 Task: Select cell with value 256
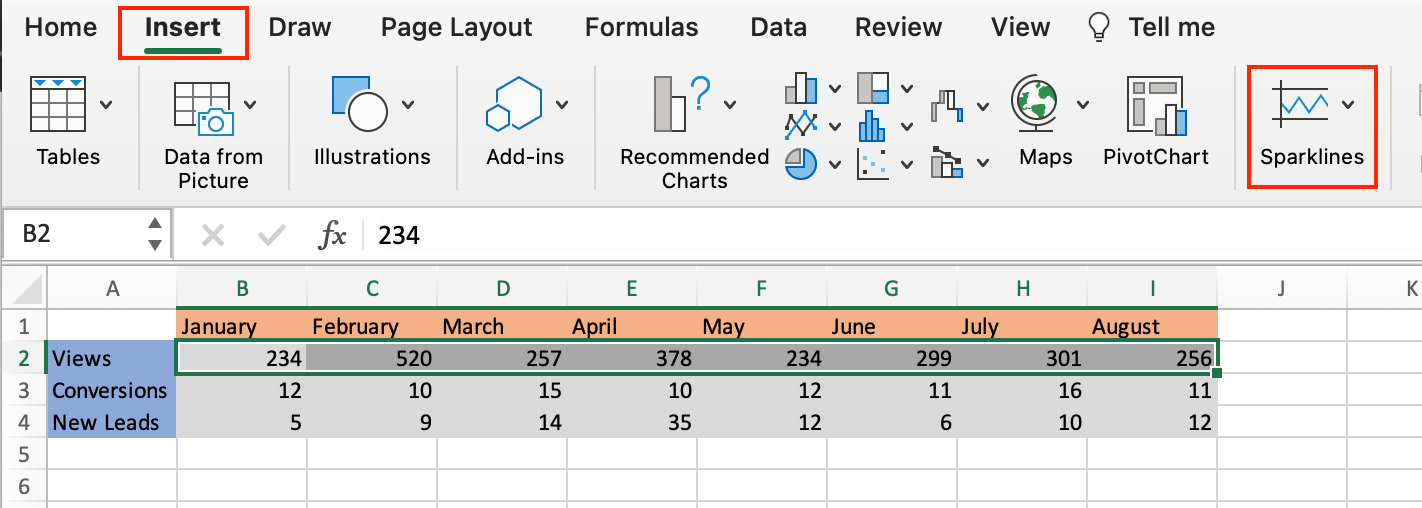tap(1152, 358)
